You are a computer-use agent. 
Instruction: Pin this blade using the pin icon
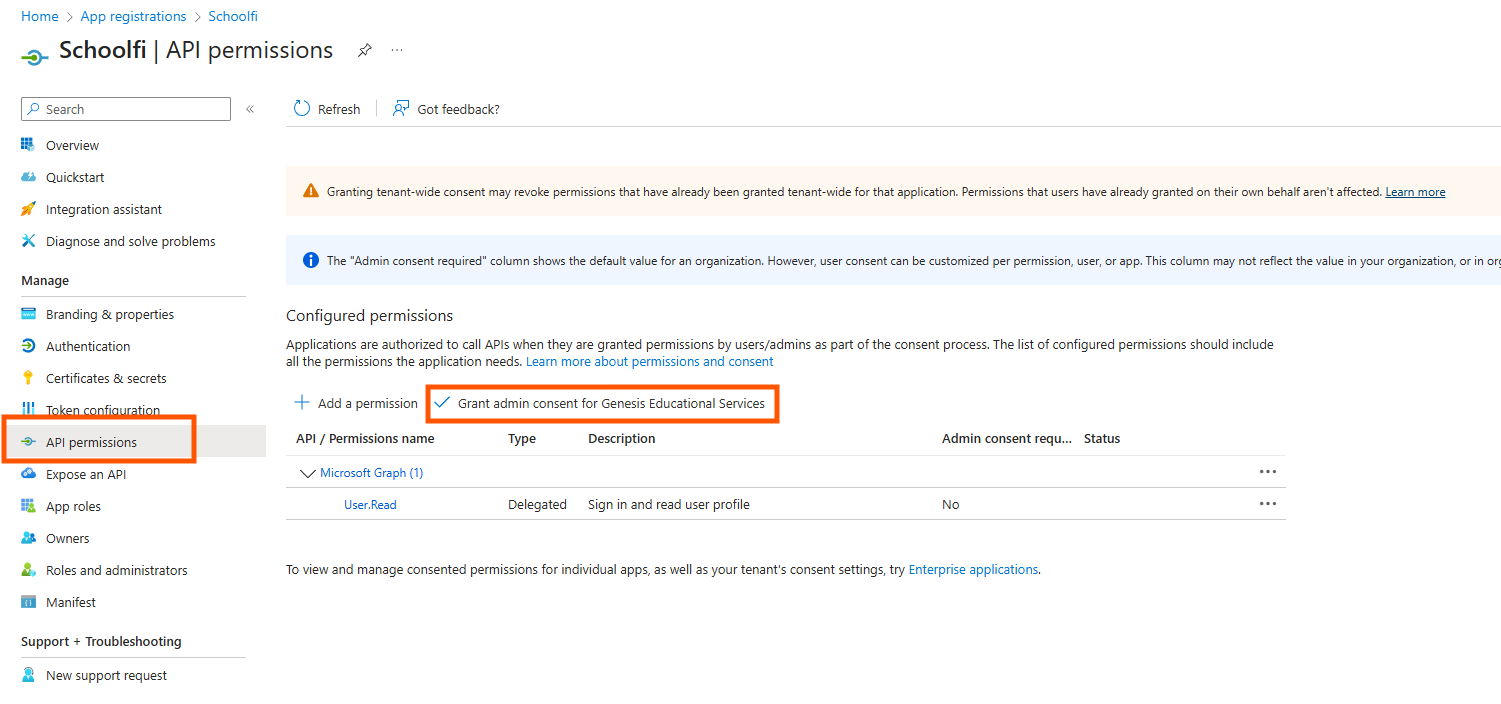point(365,50)
